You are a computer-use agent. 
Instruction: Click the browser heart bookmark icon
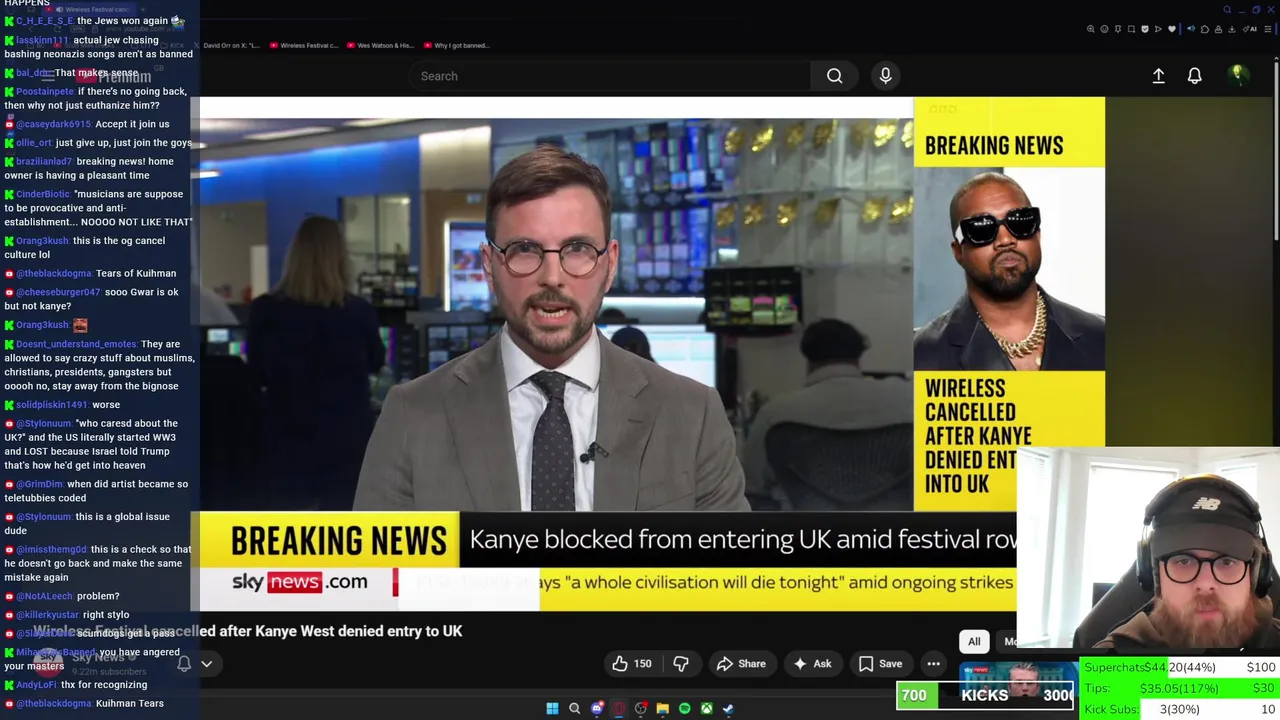[x=1172, y=29]
